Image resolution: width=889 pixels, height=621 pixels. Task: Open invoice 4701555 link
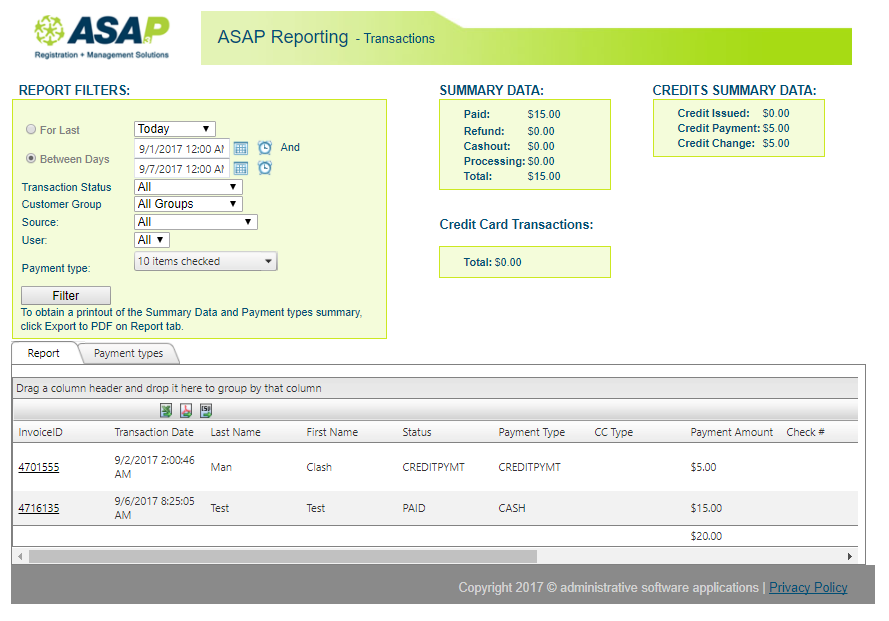(x=38, y=467)
